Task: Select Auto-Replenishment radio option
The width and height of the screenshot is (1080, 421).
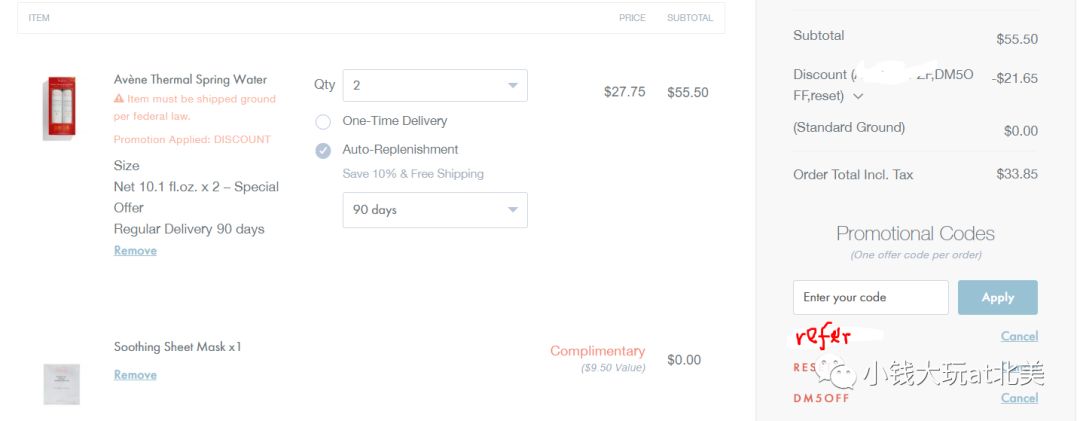Action: coord(323,150)
